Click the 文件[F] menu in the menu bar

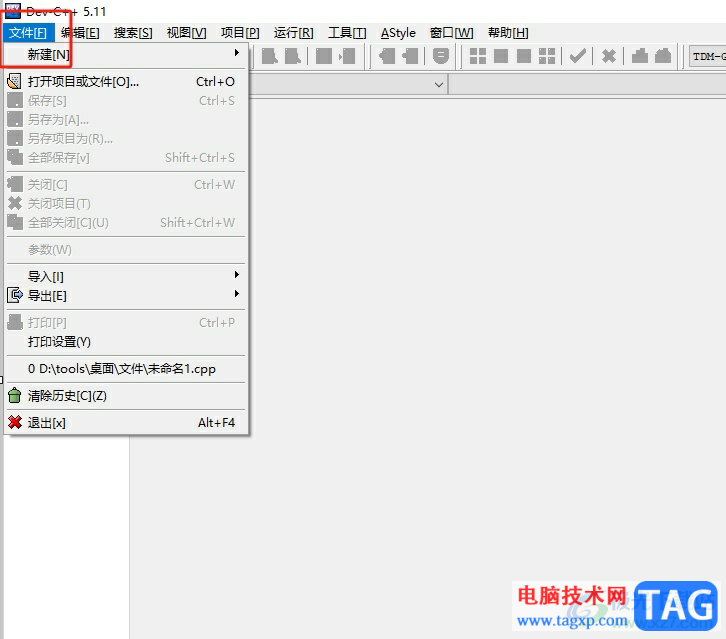click(28, 33)
